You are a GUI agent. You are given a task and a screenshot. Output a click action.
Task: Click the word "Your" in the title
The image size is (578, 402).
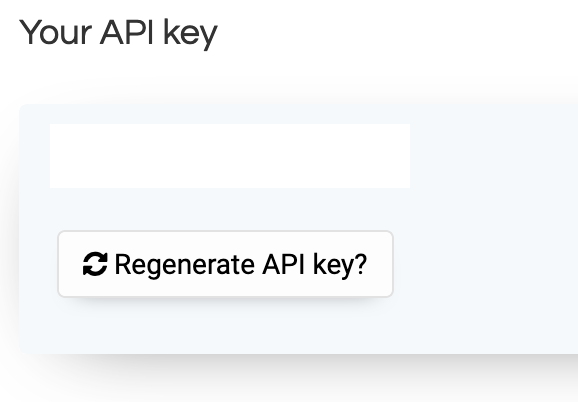[x=55, y=32]
